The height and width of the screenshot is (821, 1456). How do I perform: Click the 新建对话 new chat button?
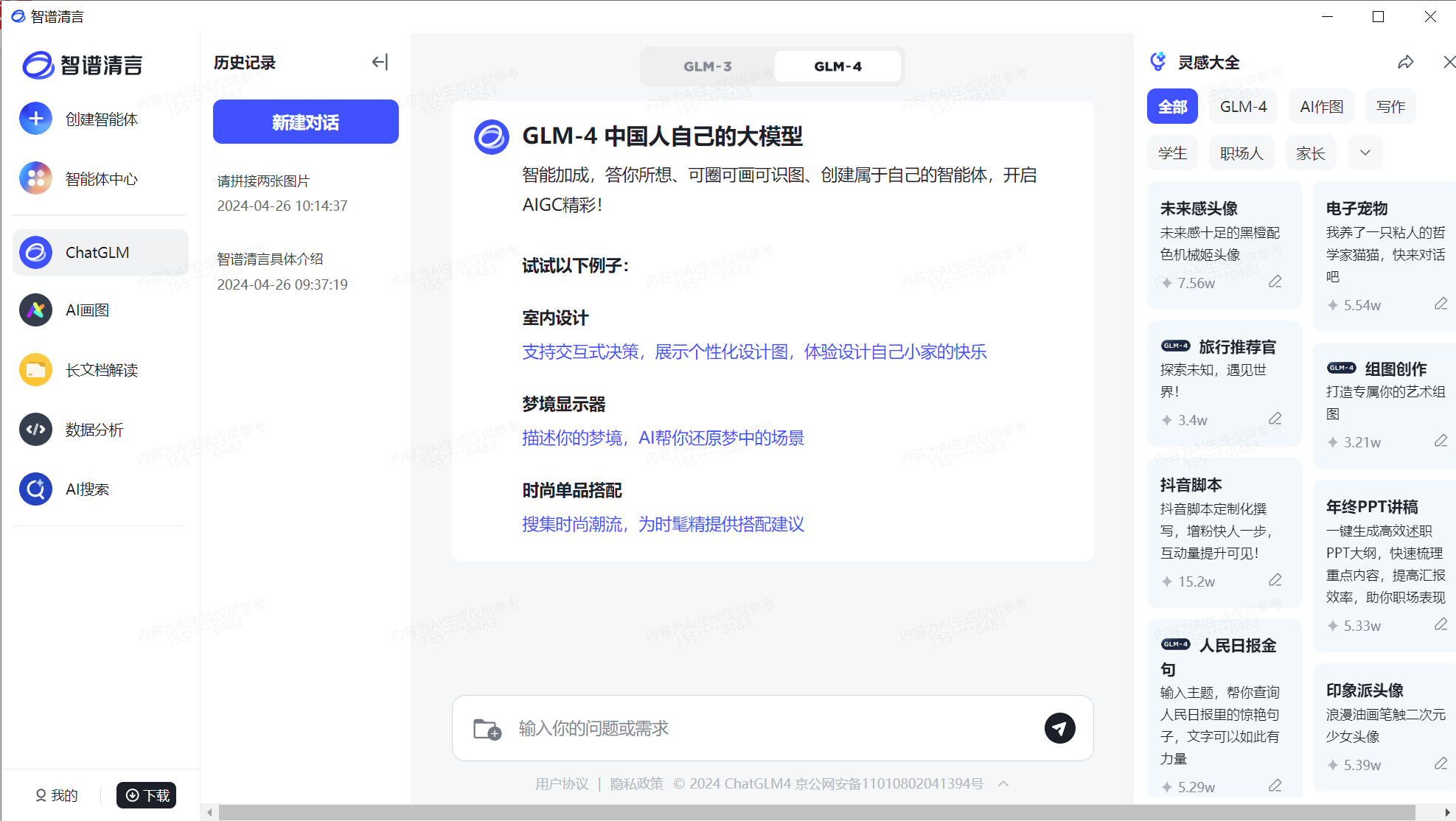tap(305, 122)
